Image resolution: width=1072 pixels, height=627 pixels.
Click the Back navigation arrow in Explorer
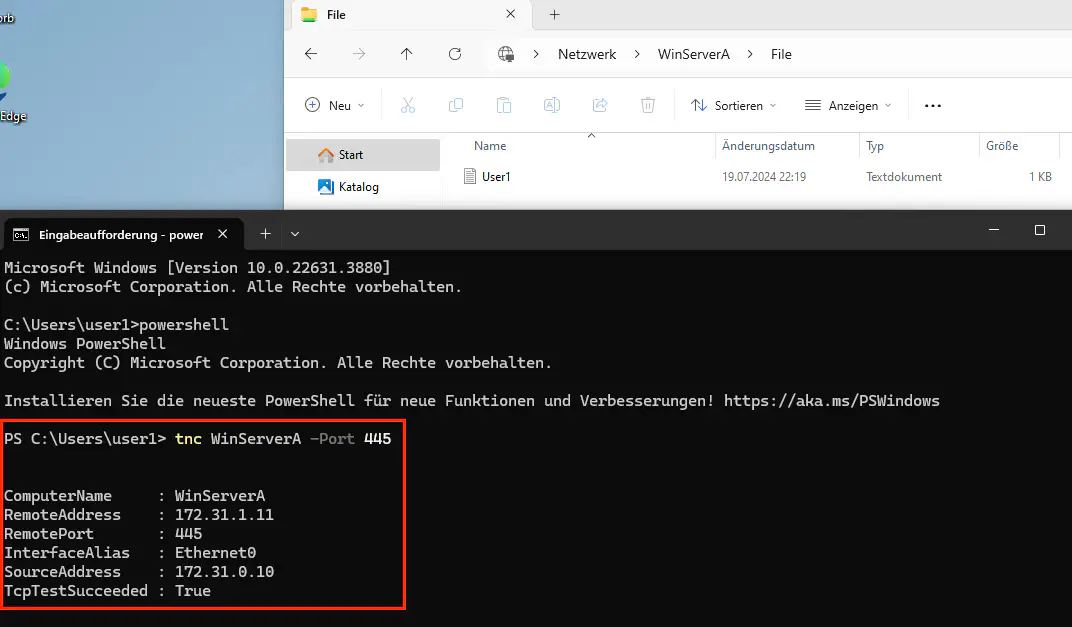point(311,54)
